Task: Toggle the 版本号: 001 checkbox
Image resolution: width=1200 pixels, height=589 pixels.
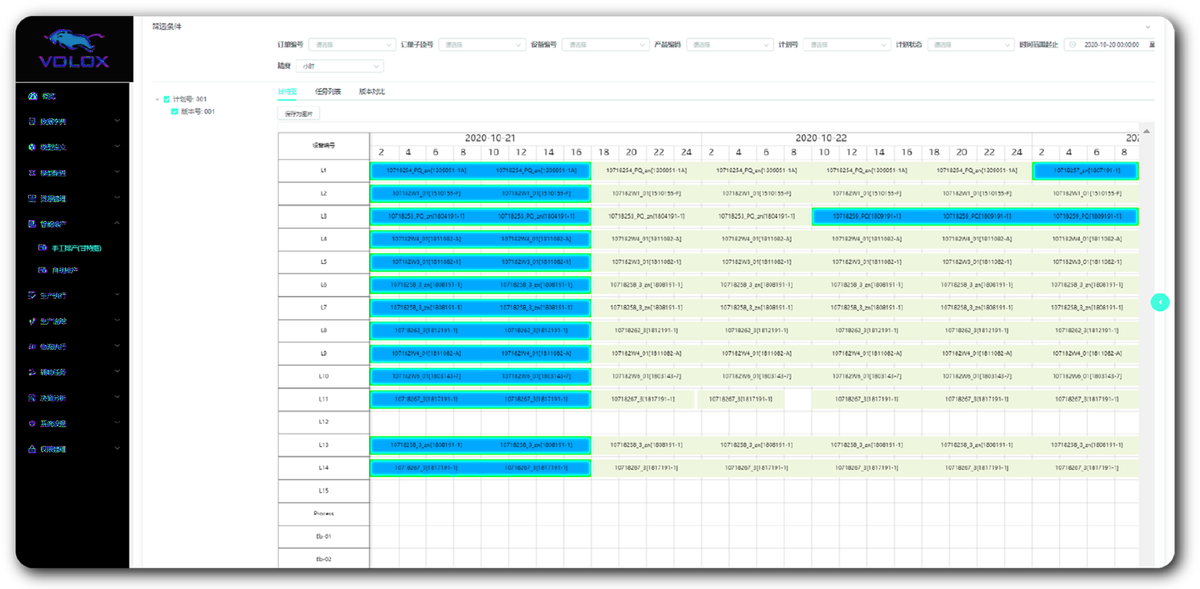Action: (x=175, y=111)
